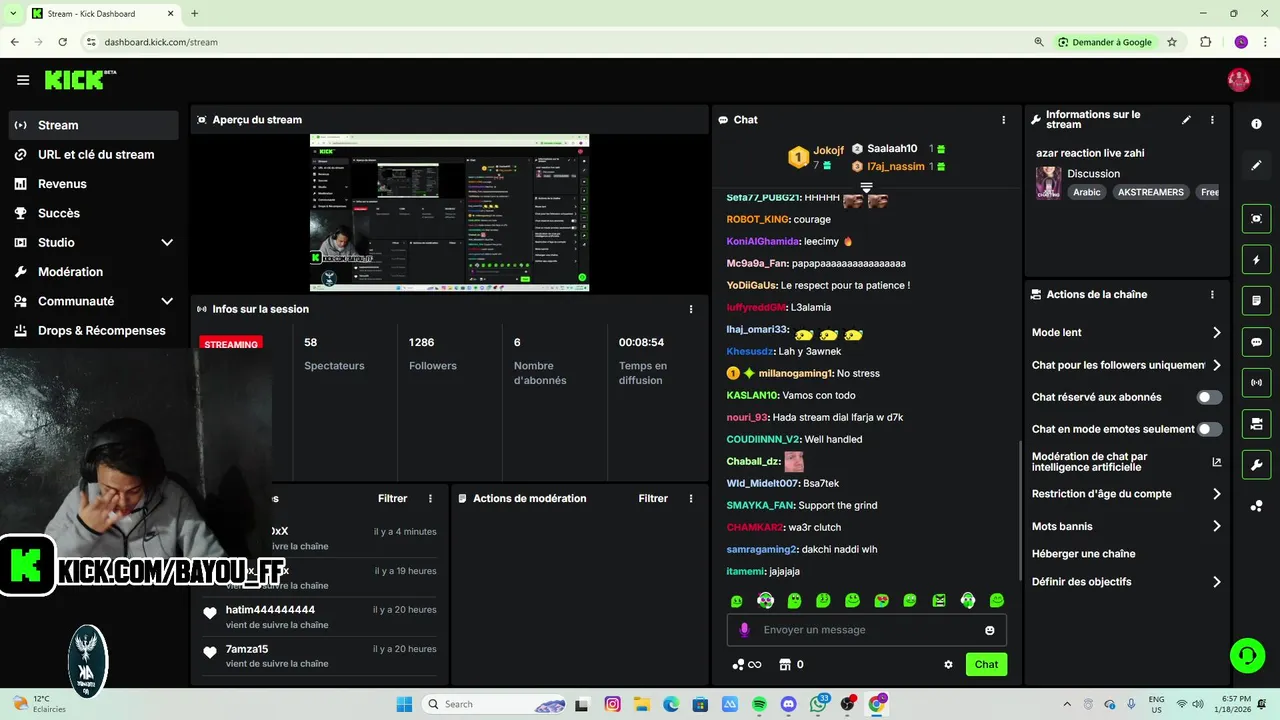Click the Windows taskbar Search box
This screenshot has width=1280, height=720.
tap(495, 704)
